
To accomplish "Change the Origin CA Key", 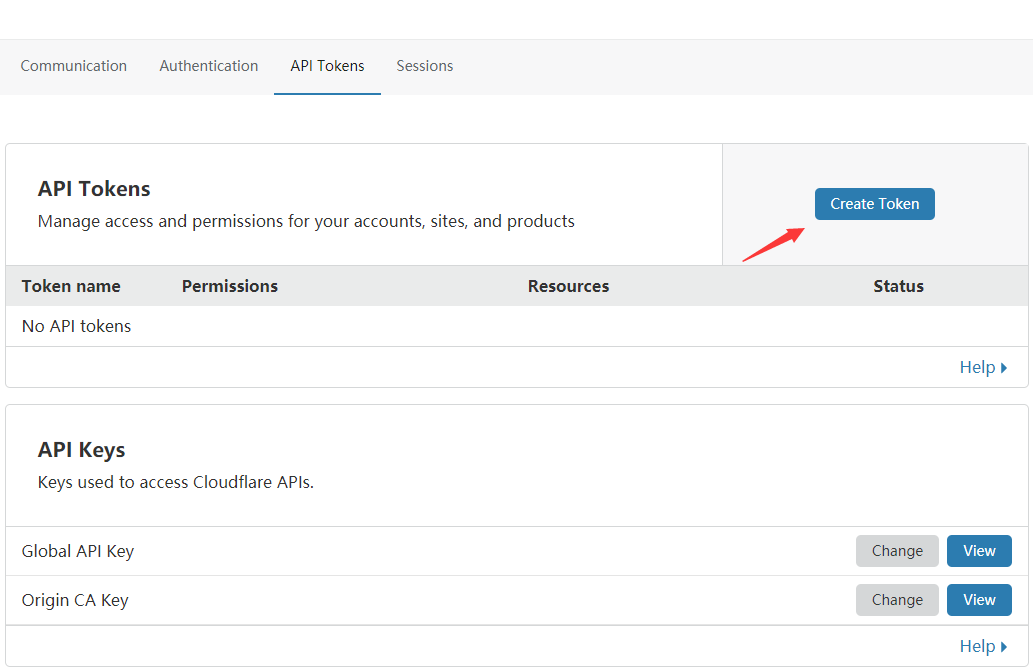I will click(x=897, y=600).
